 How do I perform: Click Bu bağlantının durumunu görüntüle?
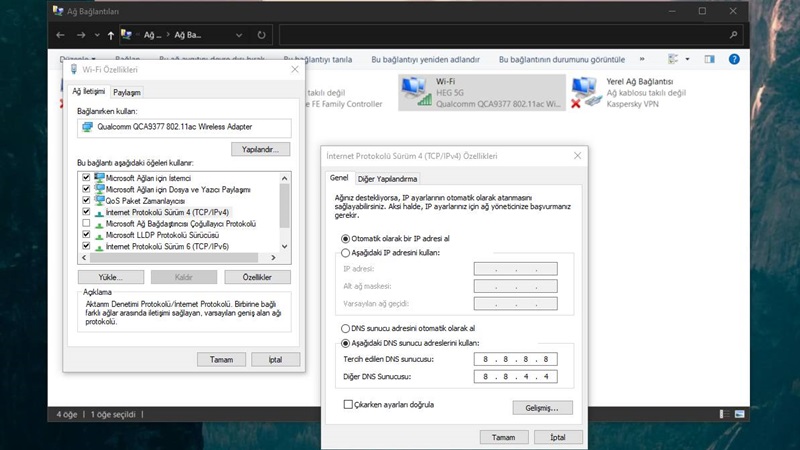tap(562, 59)
